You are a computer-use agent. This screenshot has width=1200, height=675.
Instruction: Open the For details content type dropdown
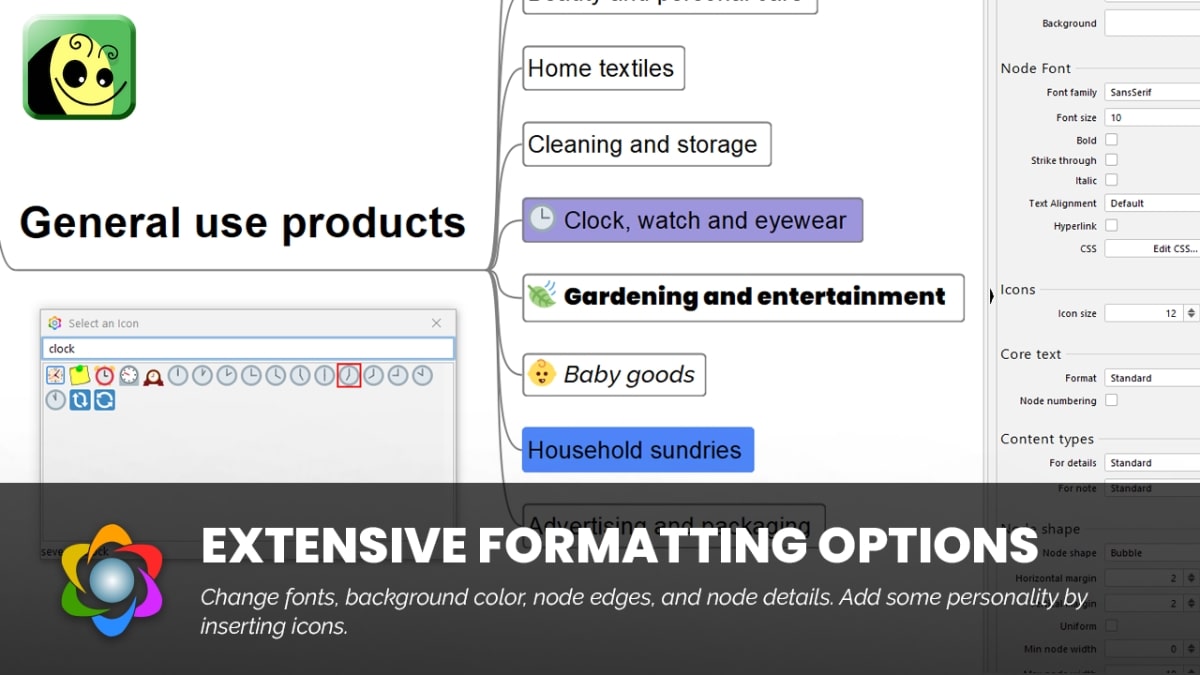[1152, 463]
